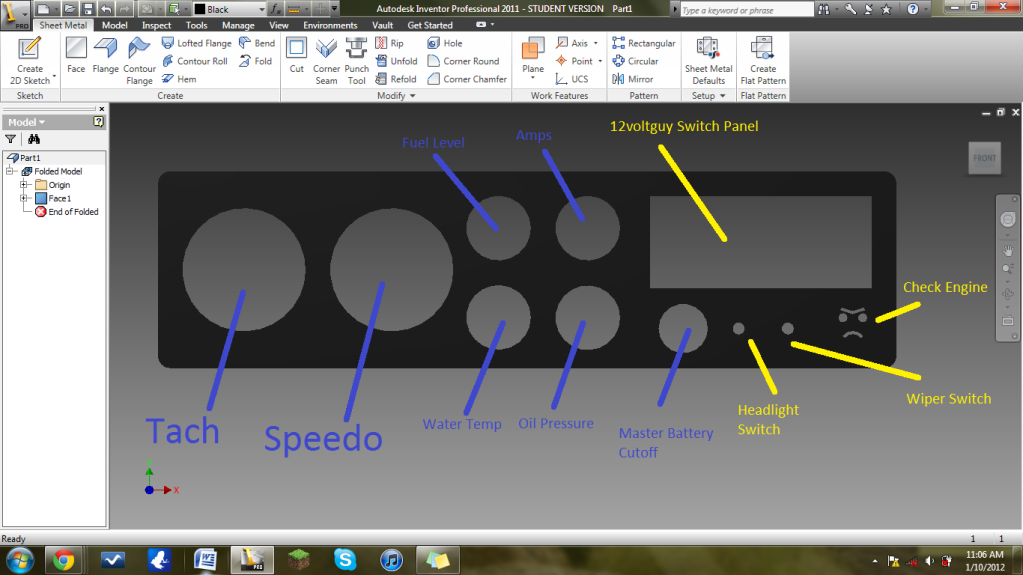Apply Corner Round tool
1023x575 pixels.
point(463,61)
